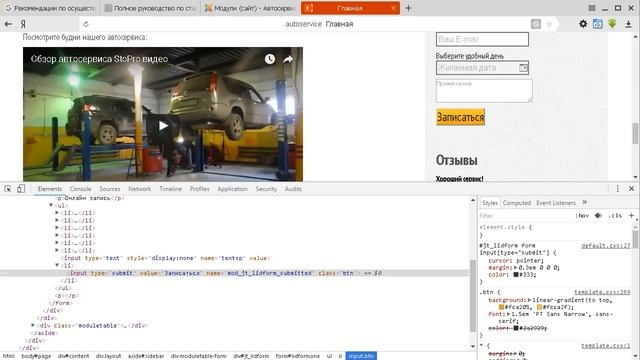This screenshot has height=360, width=640.
Task: Activate the DevTools element inspector
Action: pyautogui.click(x=8, y=189)
